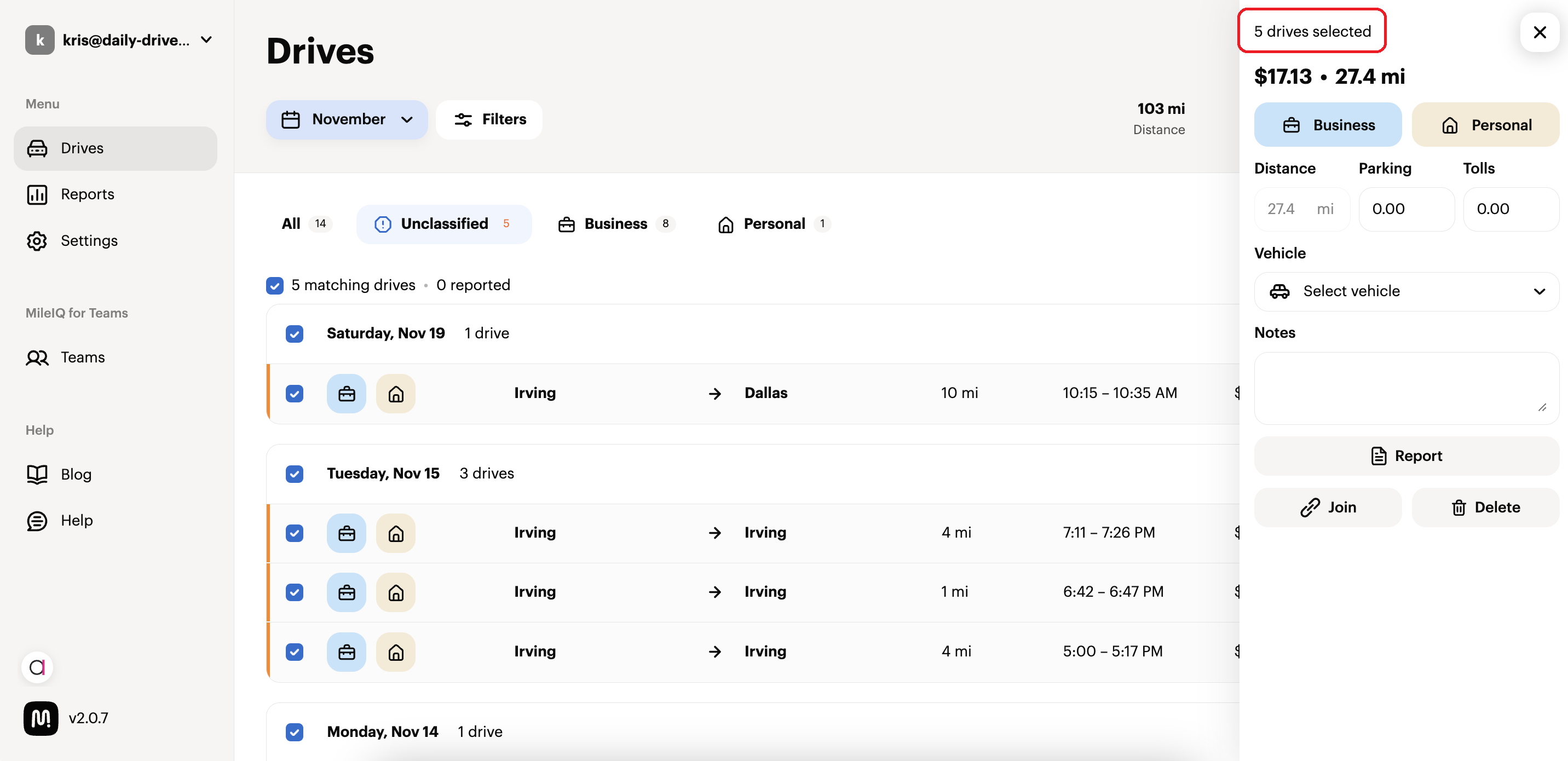Go to Teams in sidebar

click(x=82, y=358)
